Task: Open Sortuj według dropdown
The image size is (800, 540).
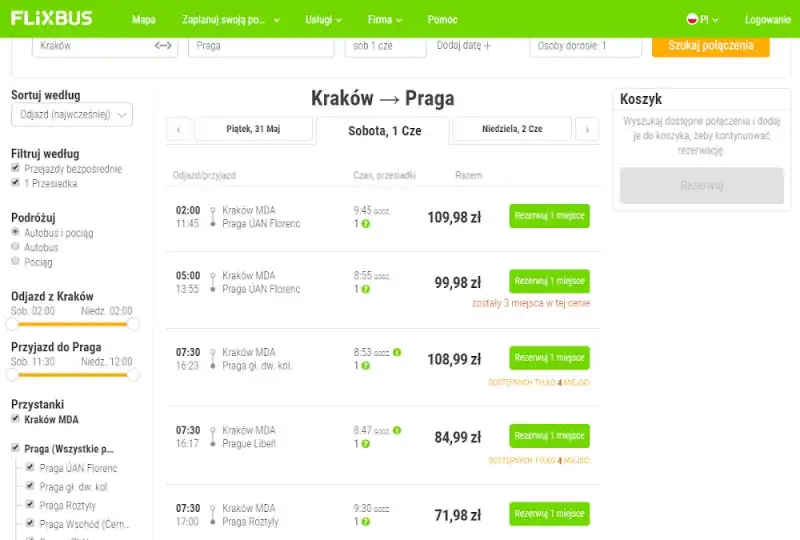Action: [x=72, y=114]
